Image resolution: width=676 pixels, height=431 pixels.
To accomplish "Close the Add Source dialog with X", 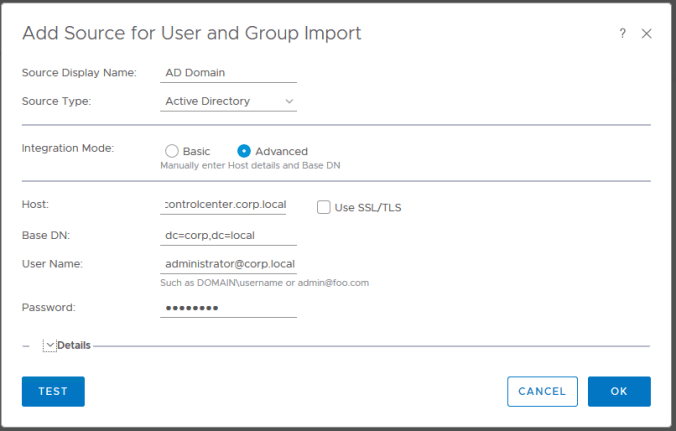I will tap(646, 34).
